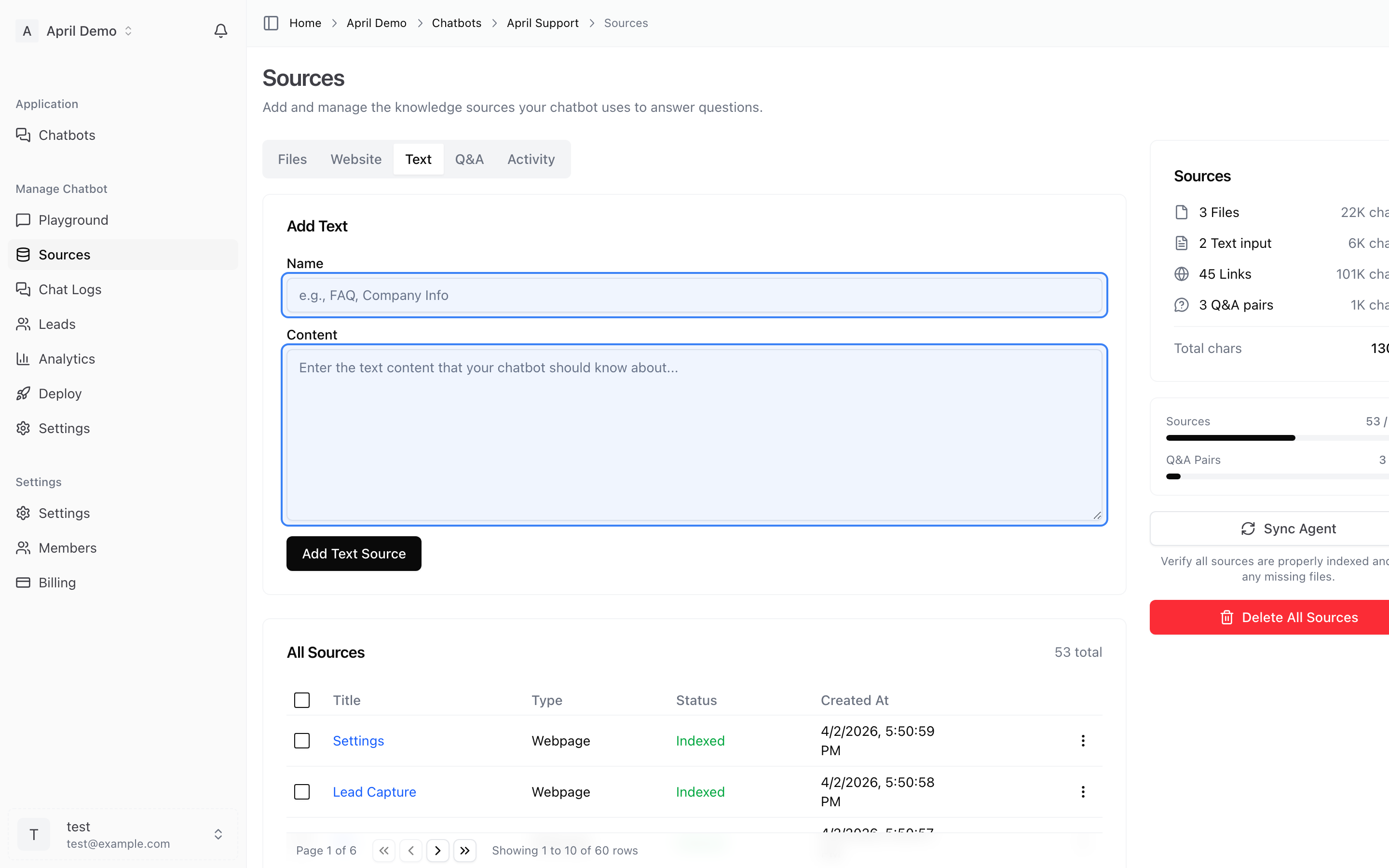Toggle the sidebar panel icon

(271, 23)
